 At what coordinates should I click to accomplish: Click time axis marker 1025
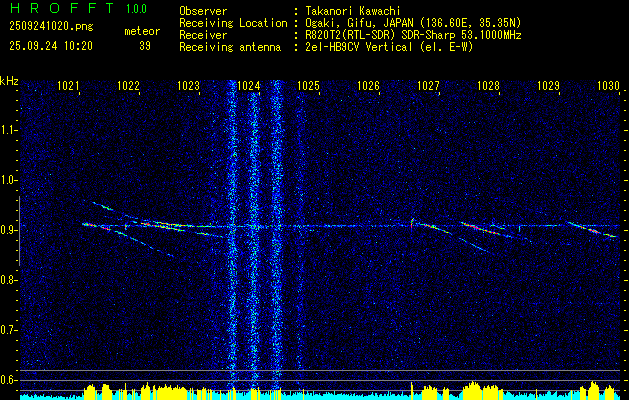[x=308, y=86]
